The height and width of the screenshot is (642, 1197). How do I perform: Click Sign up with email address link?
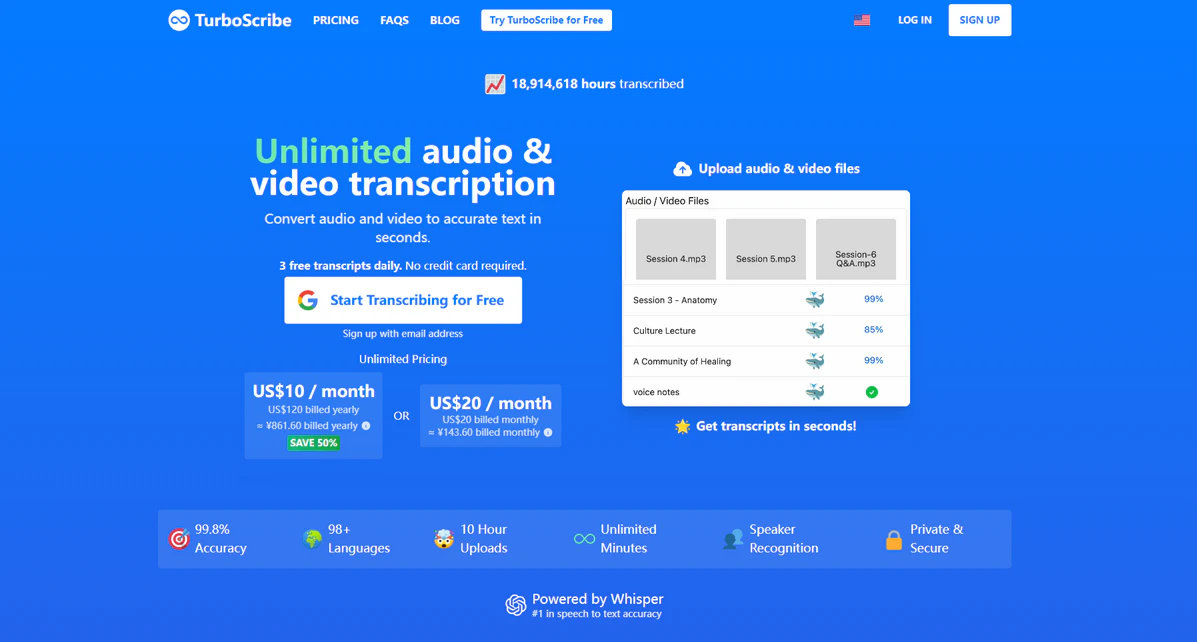coord(403,334)
